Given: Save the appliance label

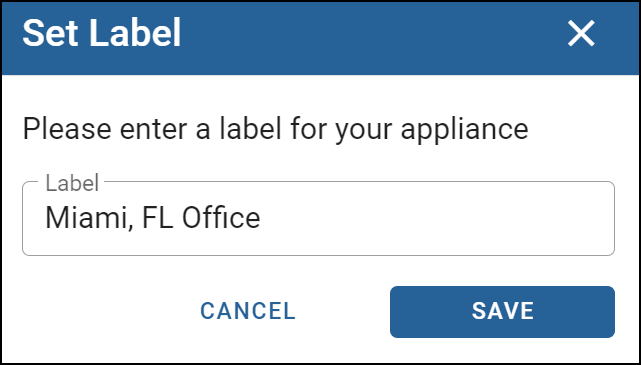Looking at the screenshot, I should click(x=502, y=312).
